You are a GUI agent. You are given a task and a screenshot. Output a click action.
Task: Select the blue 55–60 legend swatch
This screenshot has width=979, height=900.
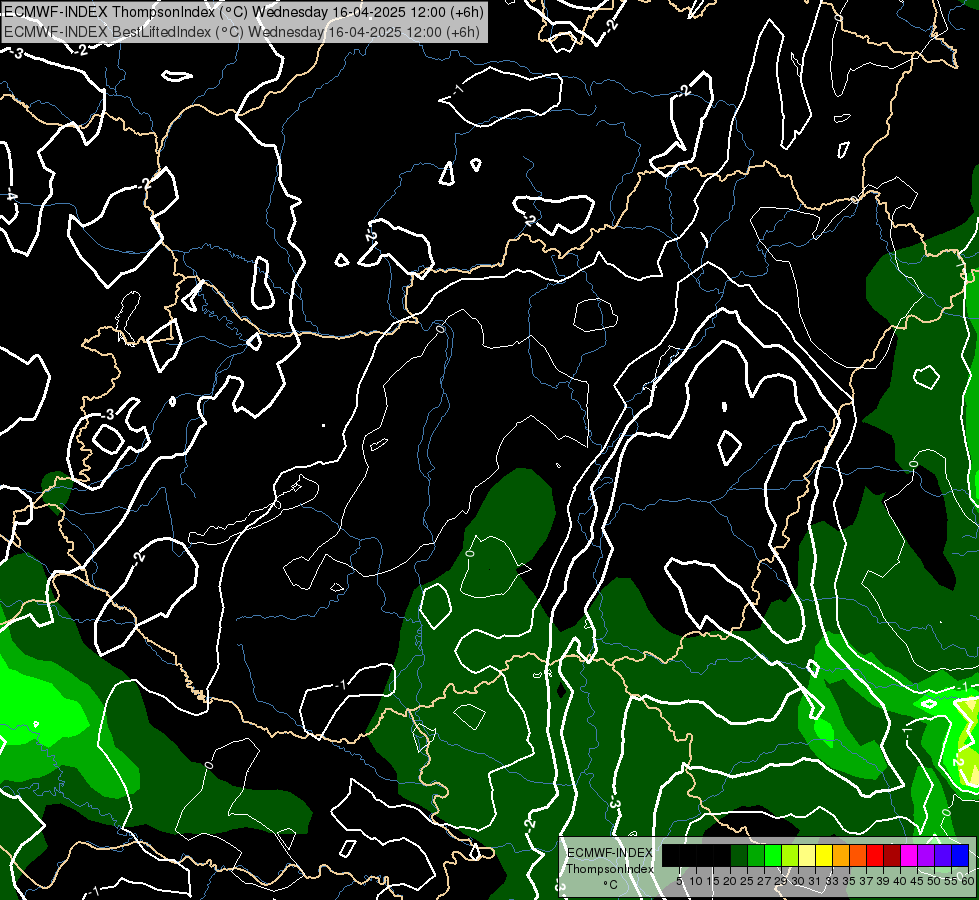click(960, 856)
